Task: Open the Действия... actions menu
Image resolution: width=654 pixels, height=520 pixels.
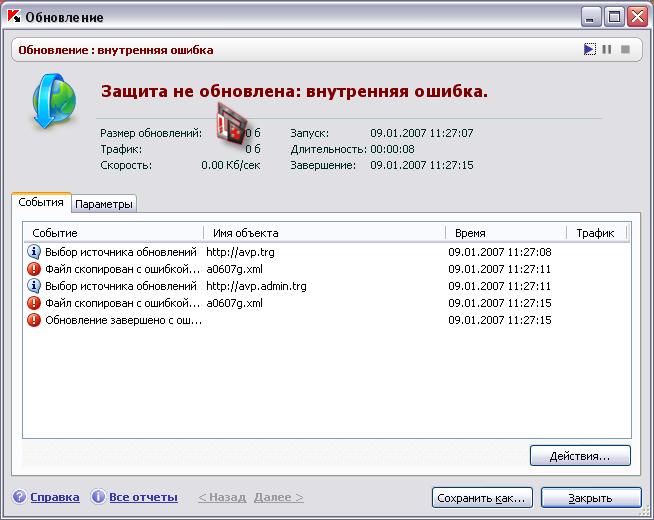Action: tap(580, 456)
